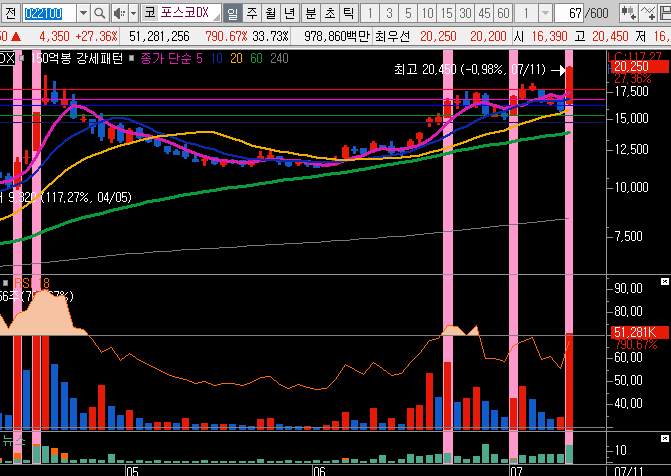Select the 분 minute period button
The width and height of the screenshot is (671, 476).
coord(311,13)
